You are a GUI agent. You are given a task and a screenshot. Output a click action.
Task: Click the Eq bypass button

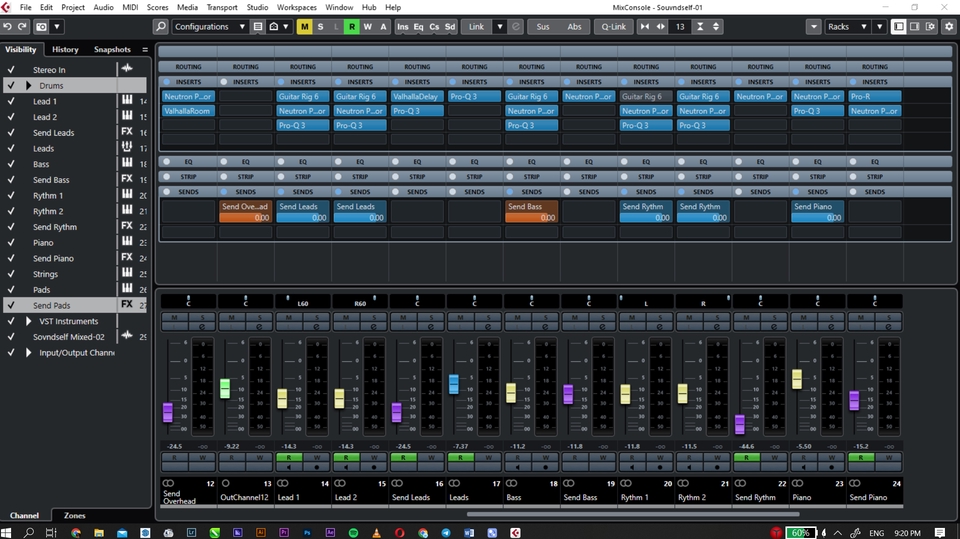[418, 26]
